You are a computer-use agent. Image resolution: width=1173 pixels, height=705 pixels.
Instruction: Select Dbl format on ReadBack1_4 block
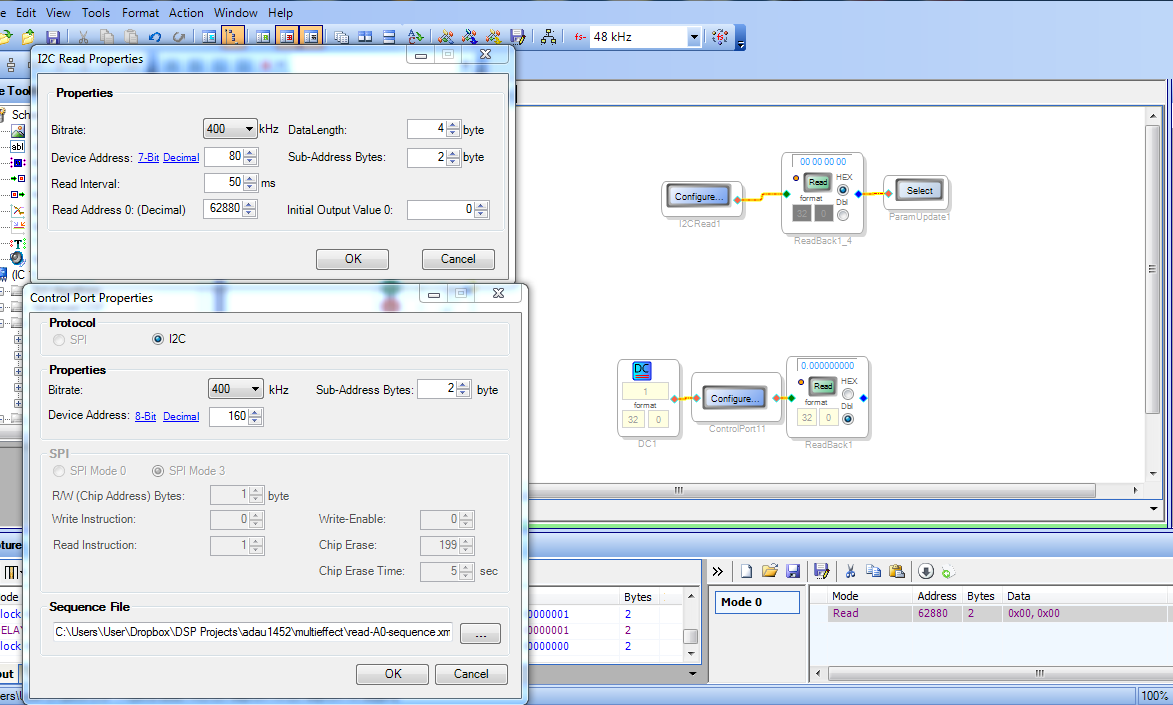click(x=843, y=215)
